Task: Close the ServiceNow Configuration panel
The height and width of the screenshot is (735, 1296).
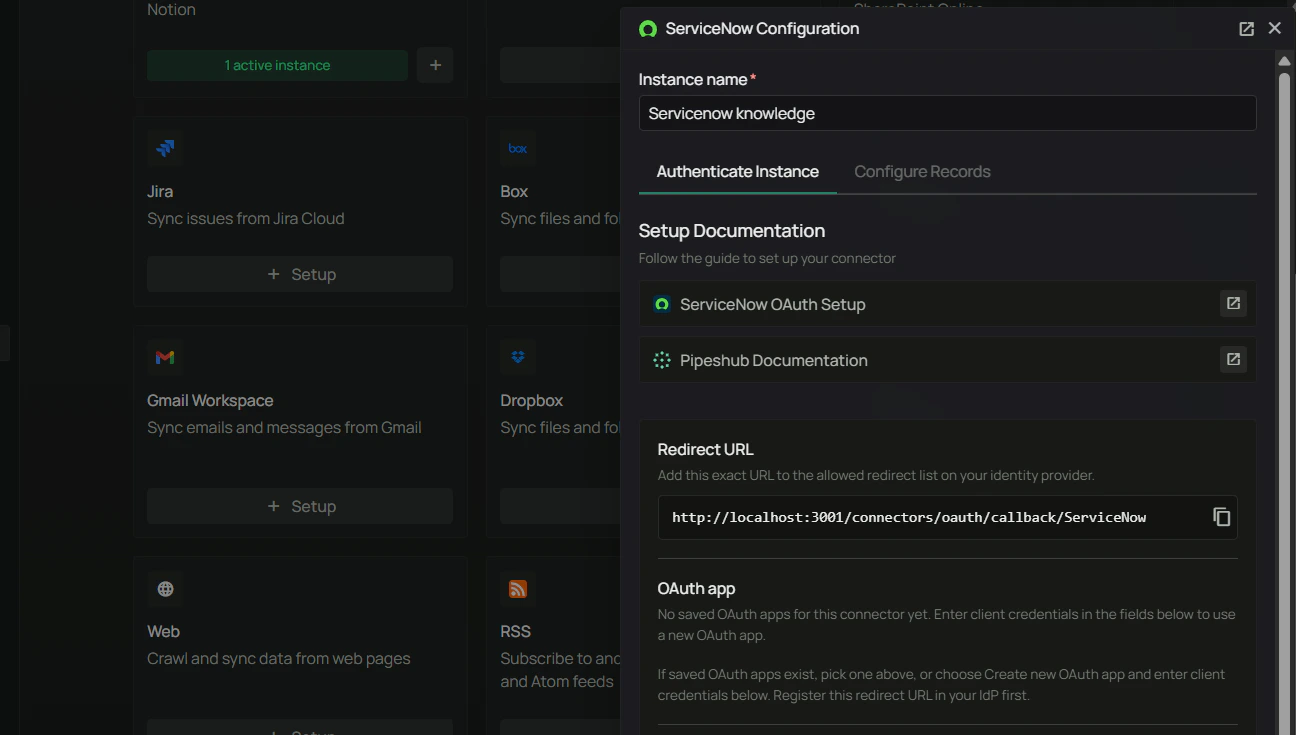Action: [1274, 28]
